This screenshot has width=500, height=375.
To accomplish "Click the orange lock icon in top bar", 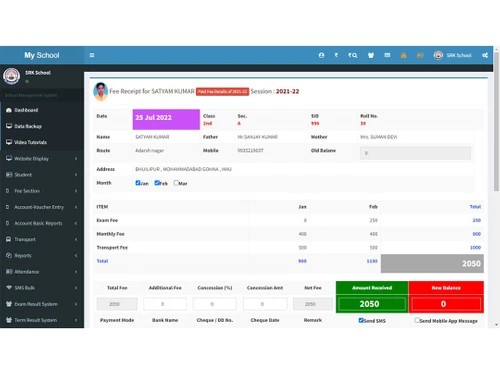I will click(x=403, y=55).
